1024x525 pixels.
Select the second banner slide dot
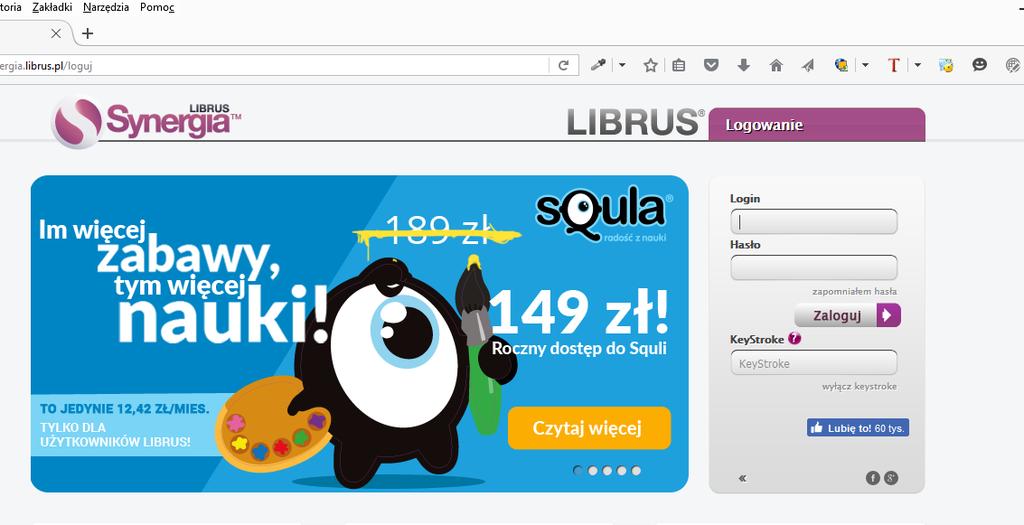592,470
